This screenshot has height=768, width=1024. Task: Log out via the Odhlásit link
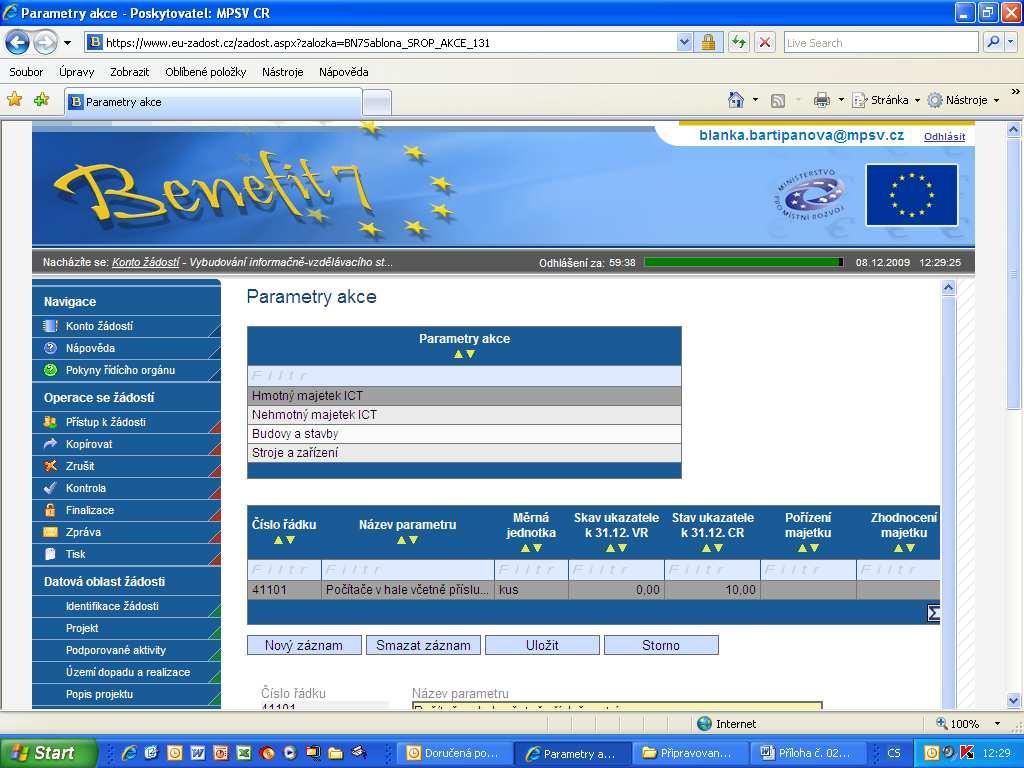click(944, 136)
